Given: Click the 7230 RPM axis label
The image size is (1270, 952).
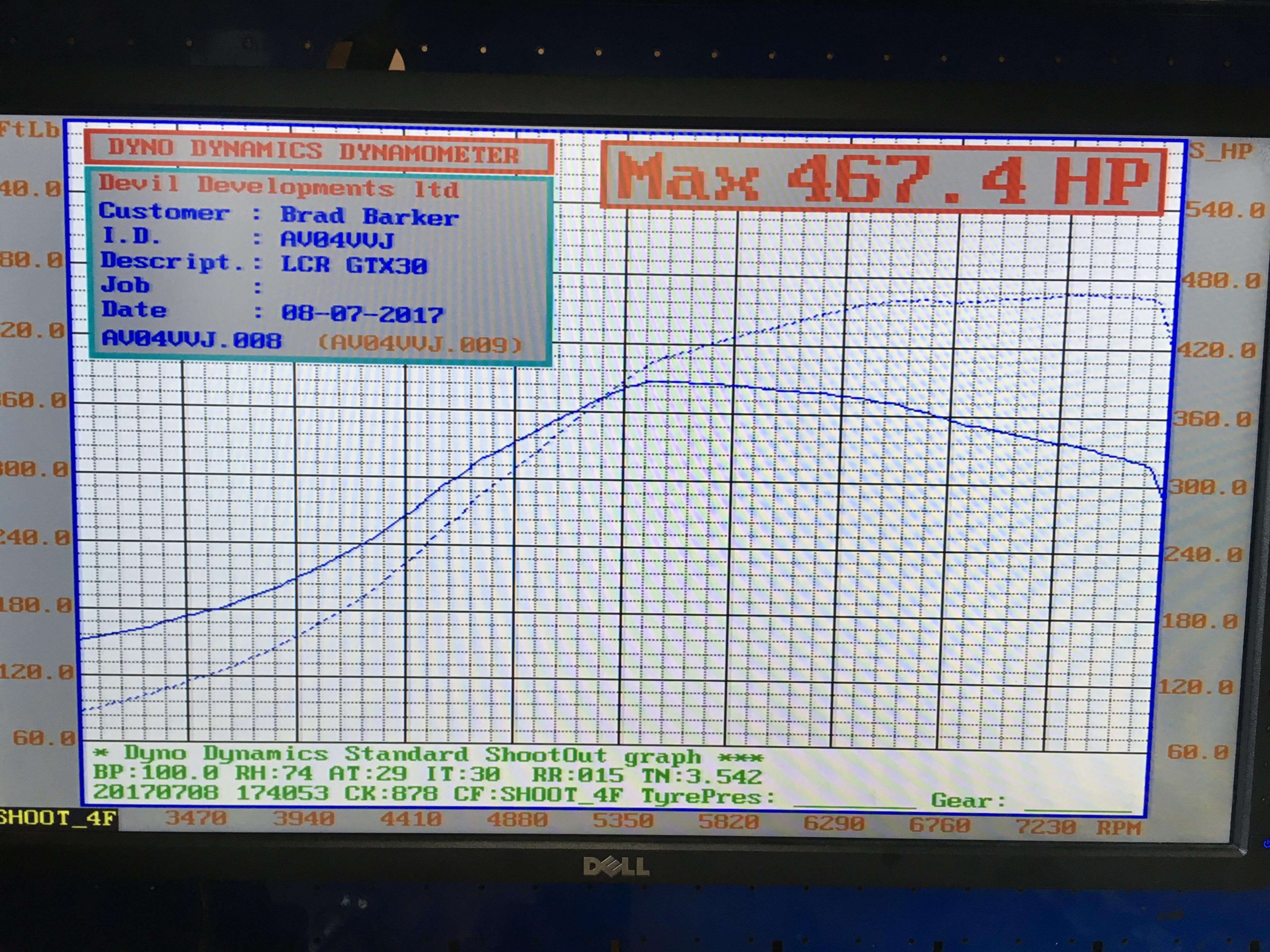Looking at the screenshot, I should pos(1046,827).
